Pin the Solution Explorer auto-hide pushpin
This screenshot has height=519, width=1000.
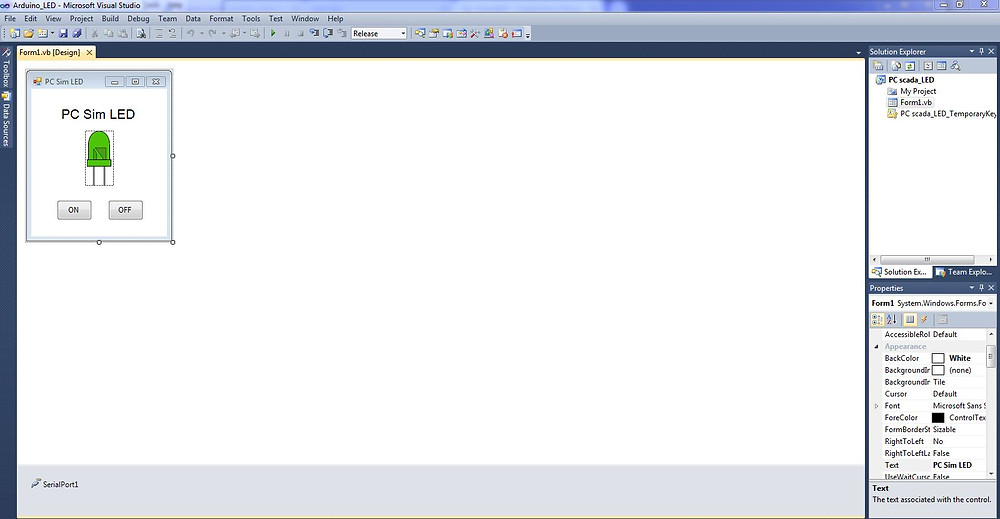(982, 51)
